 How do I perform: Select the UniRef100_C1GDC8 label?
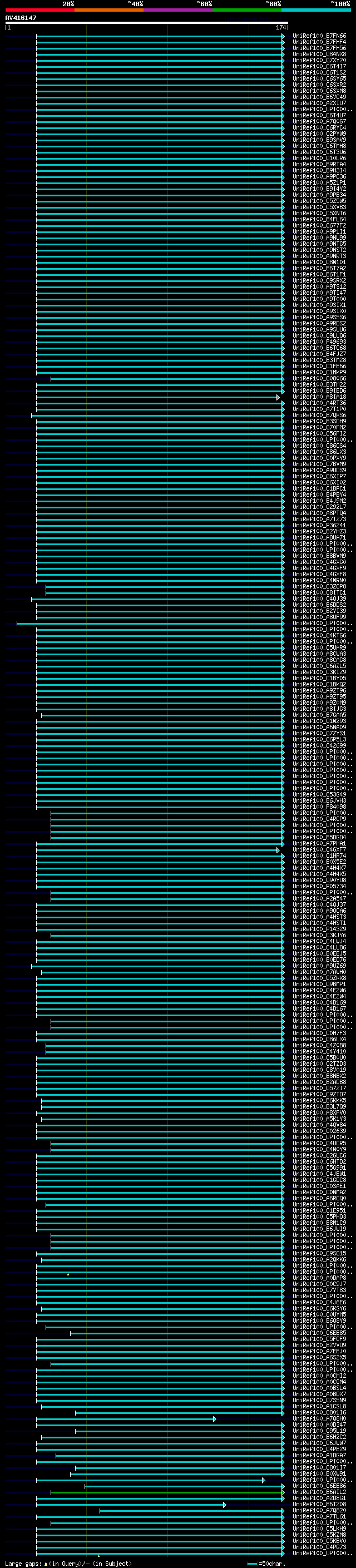319,1180
